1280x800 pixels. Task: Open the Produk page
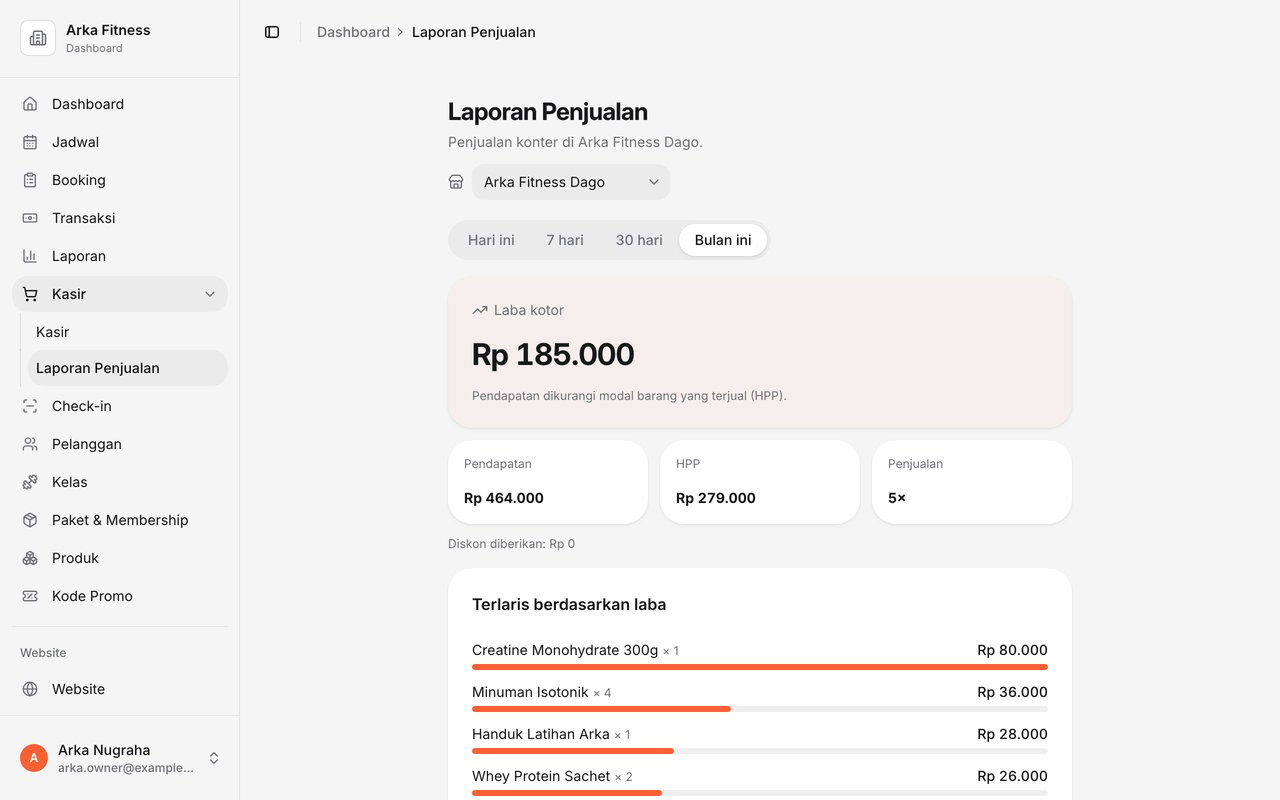tap(120, 558)
